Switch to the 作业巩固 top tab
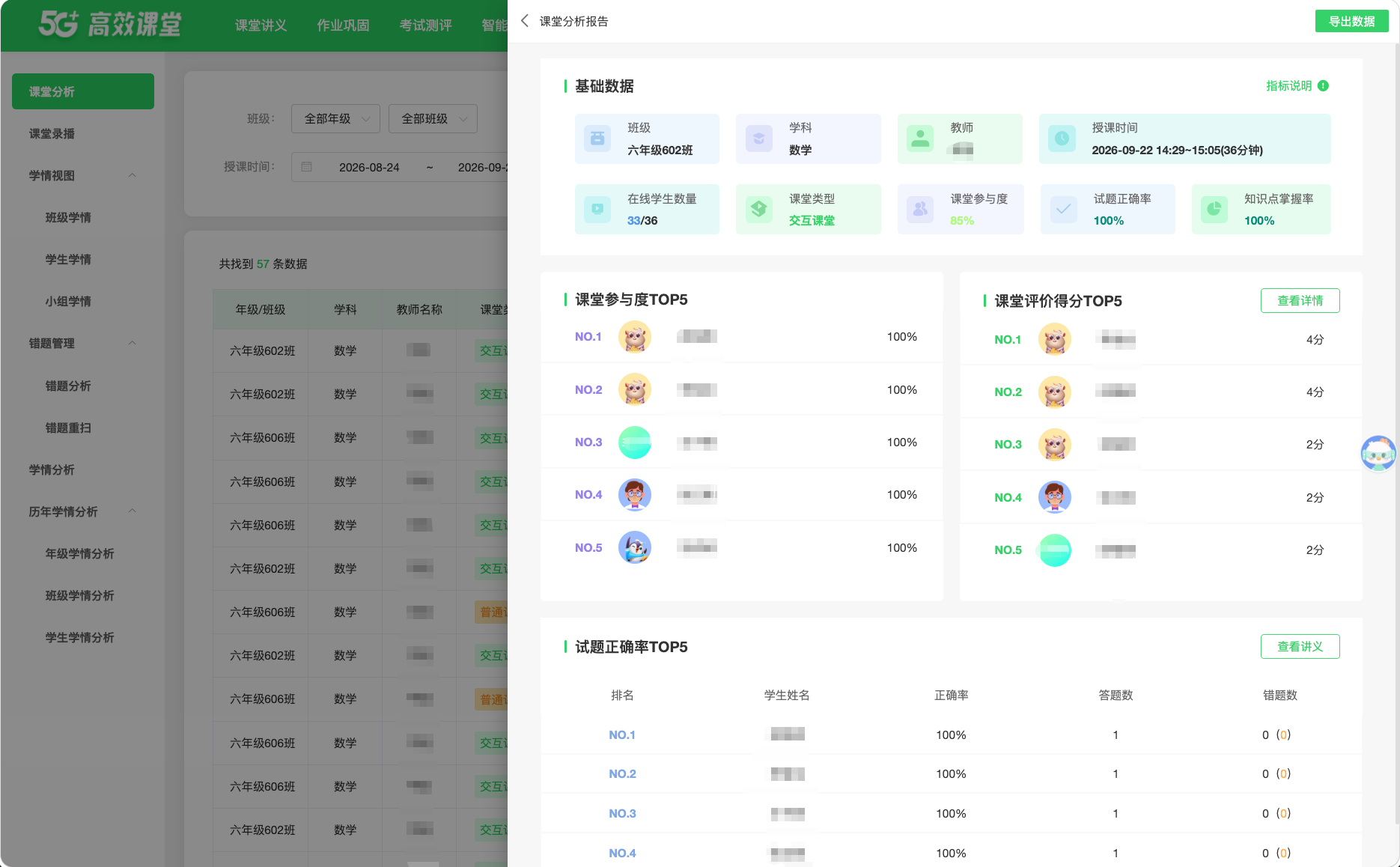This screenshot has height=867, width=1400. pos(343,25)
